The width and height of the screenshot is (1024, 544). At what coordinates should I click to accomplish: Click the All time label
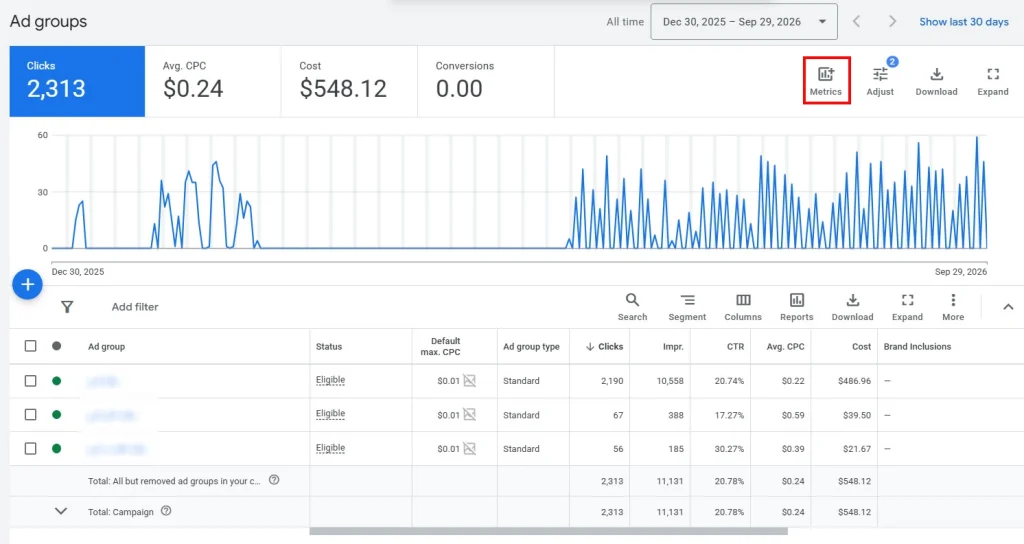[x=625, y=22]
